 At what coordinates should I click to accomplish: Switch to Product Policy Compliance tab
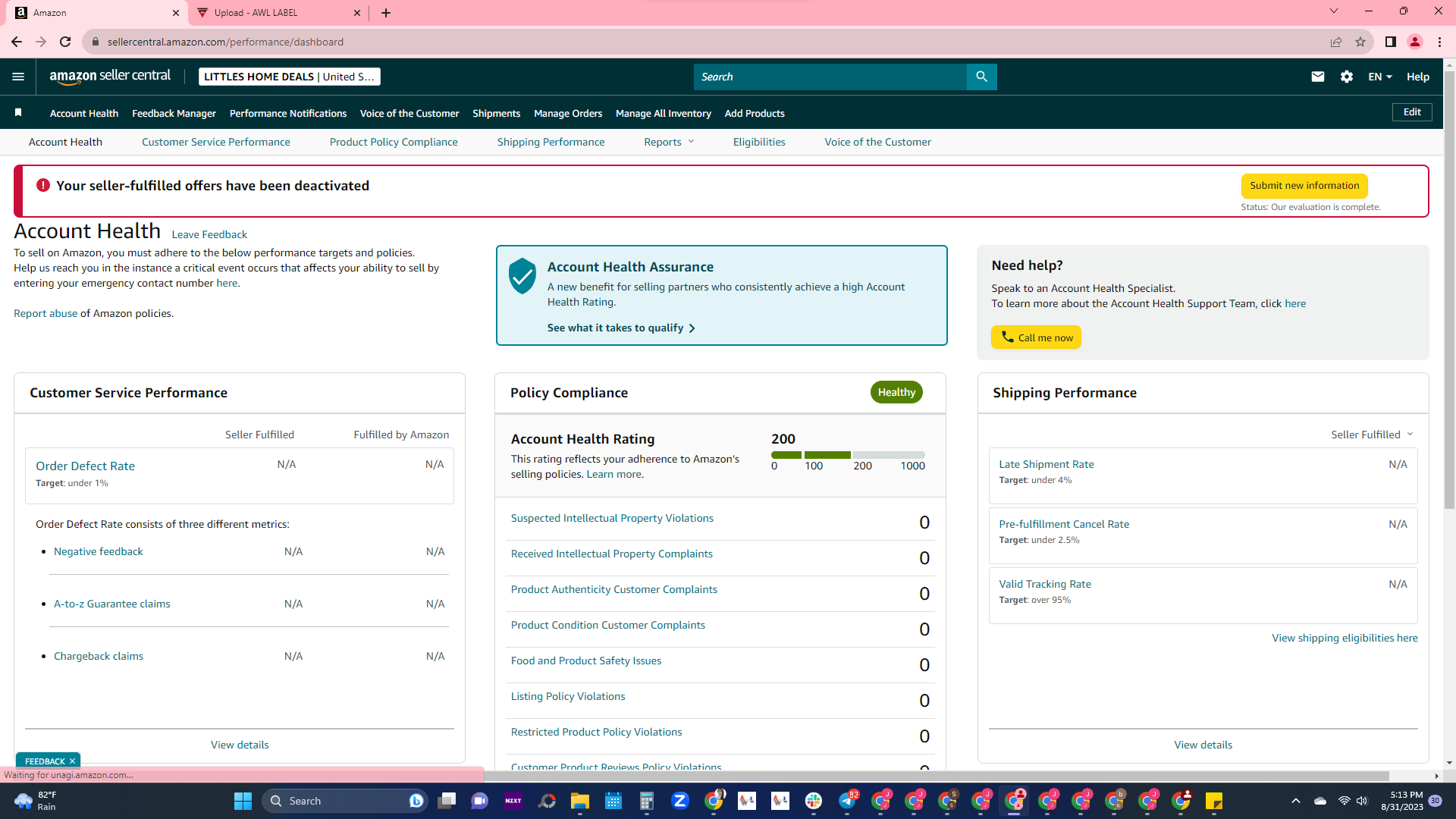(394, 142)
